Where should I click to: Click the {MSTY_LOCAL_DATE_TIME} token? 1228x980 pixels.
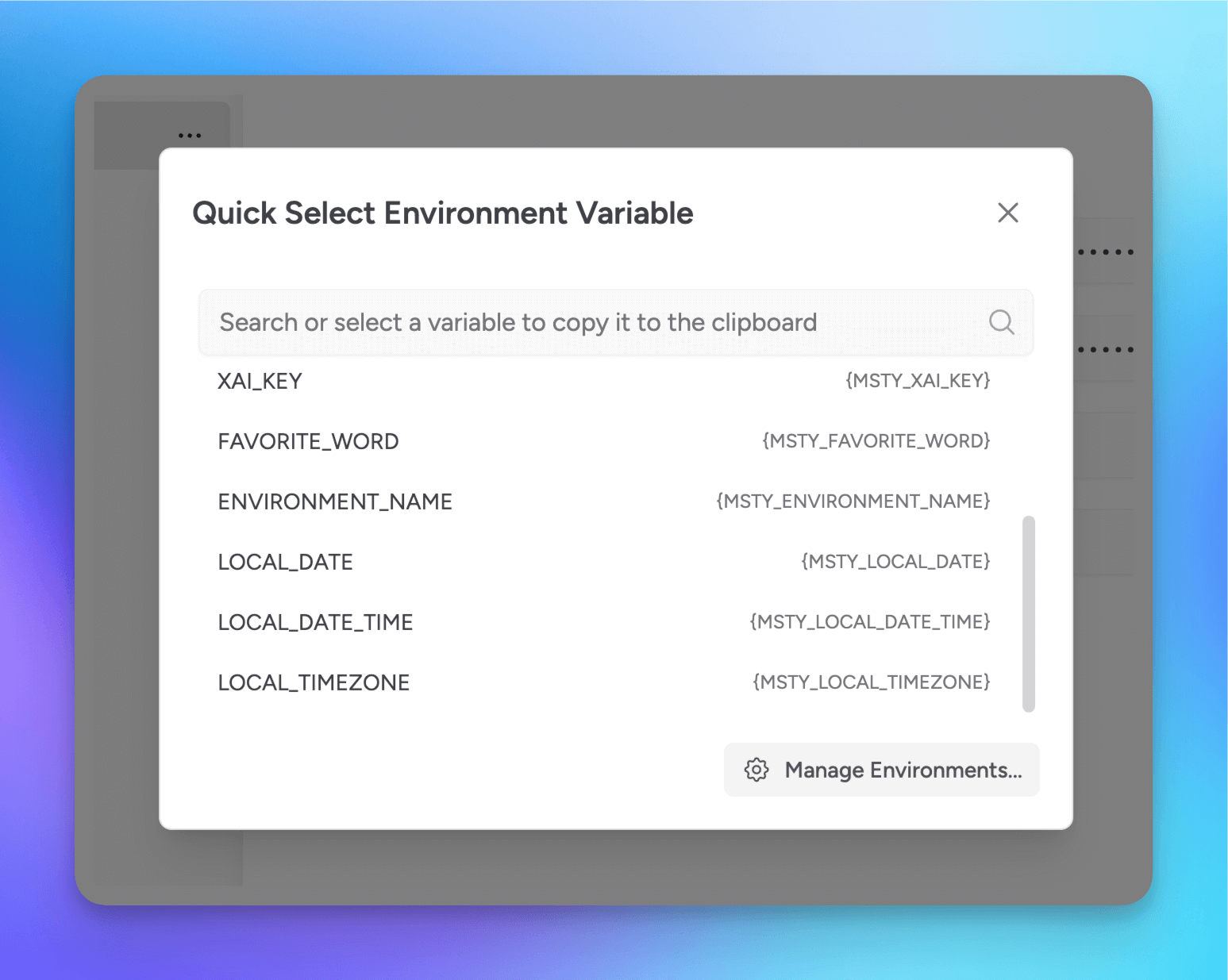coord(868,622)
